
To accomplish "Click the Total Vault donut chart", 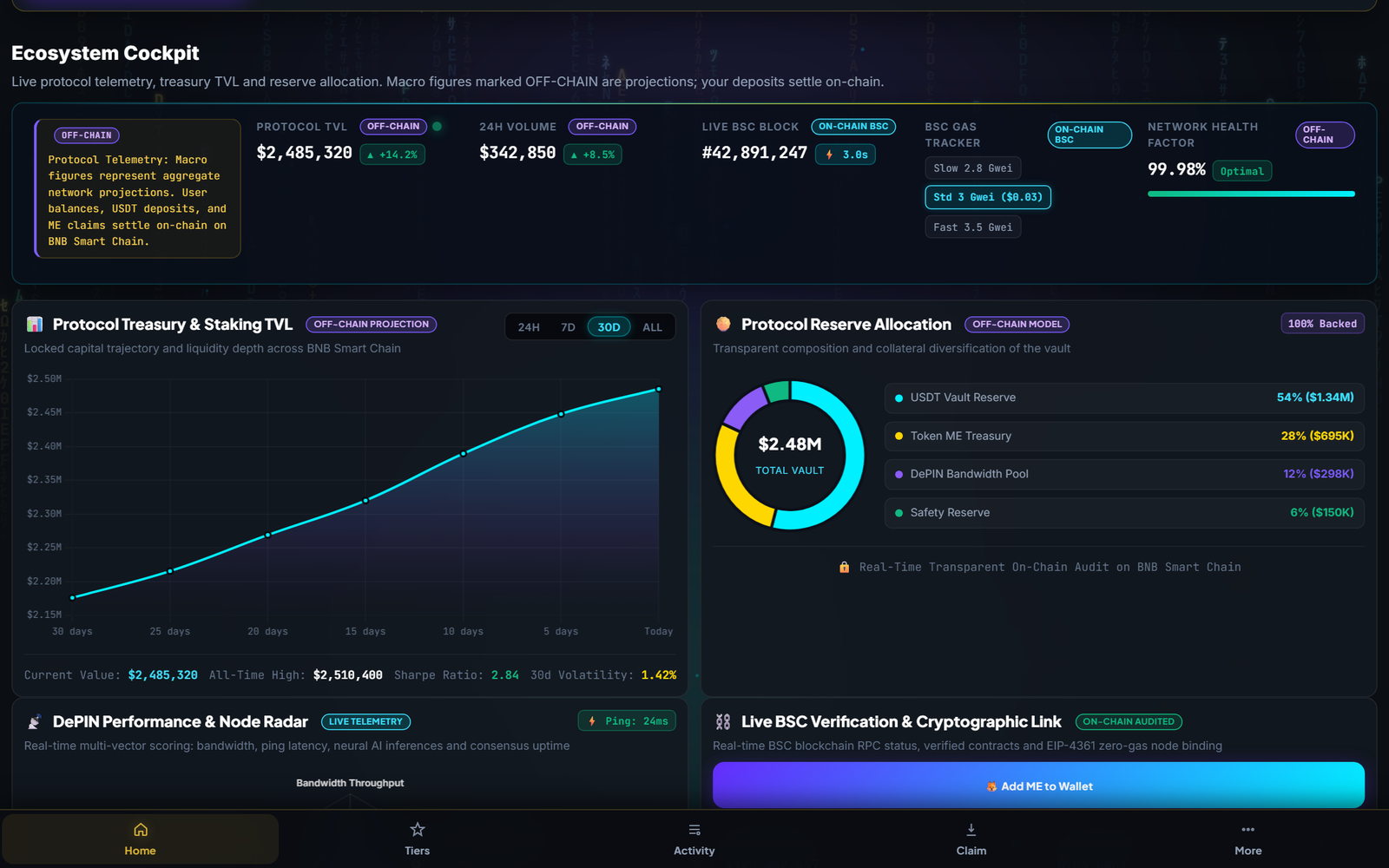I will [790, 455].
